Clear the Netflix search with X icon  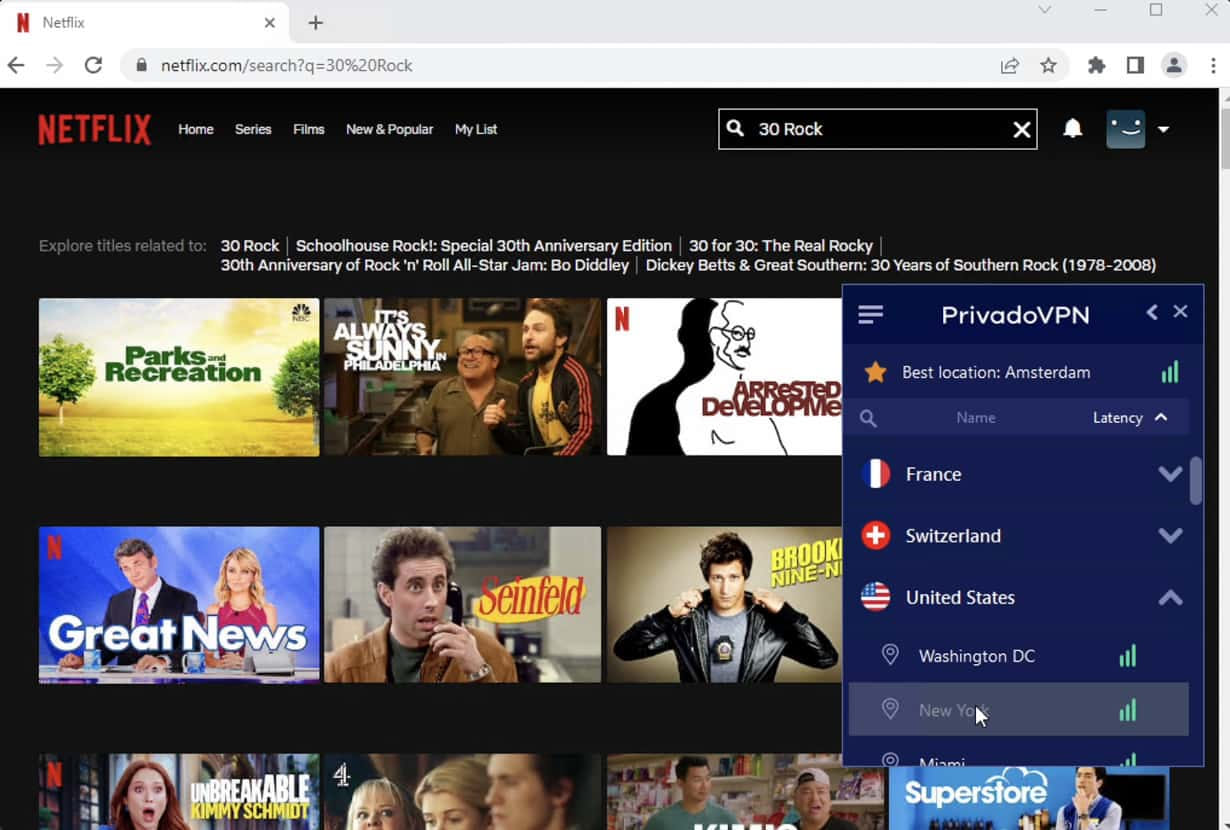(x=1021, y=130)
